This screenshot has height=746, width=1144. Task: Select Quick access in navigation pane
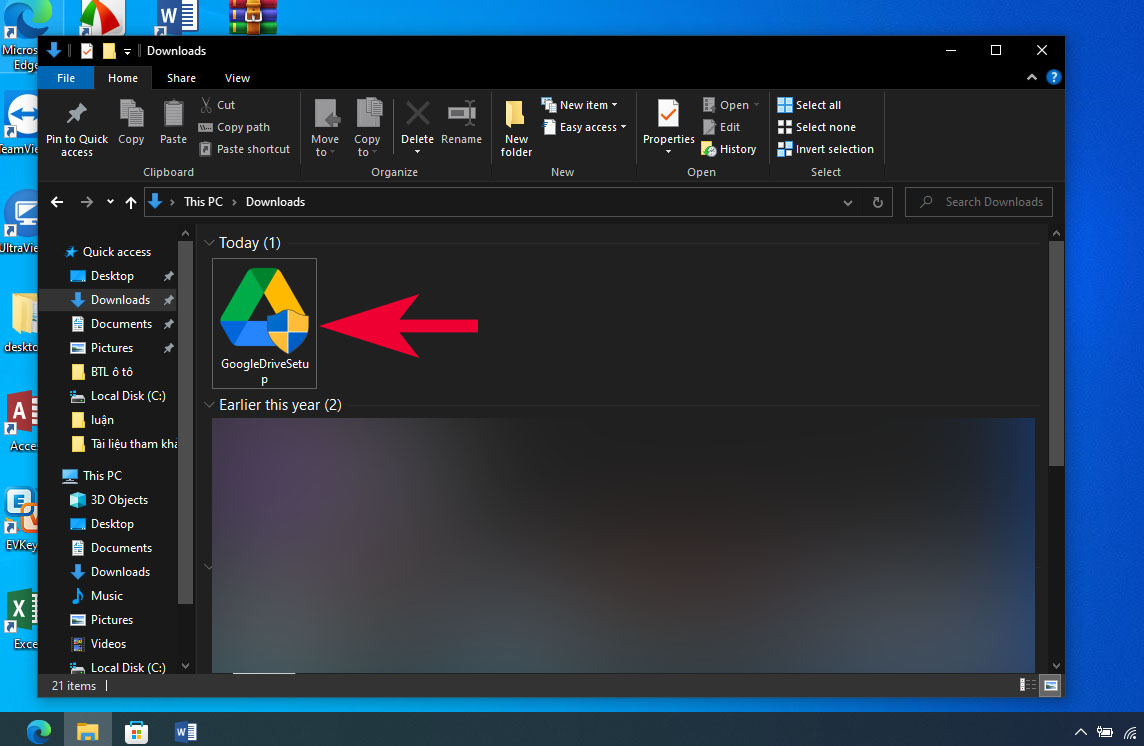point(108,252)
